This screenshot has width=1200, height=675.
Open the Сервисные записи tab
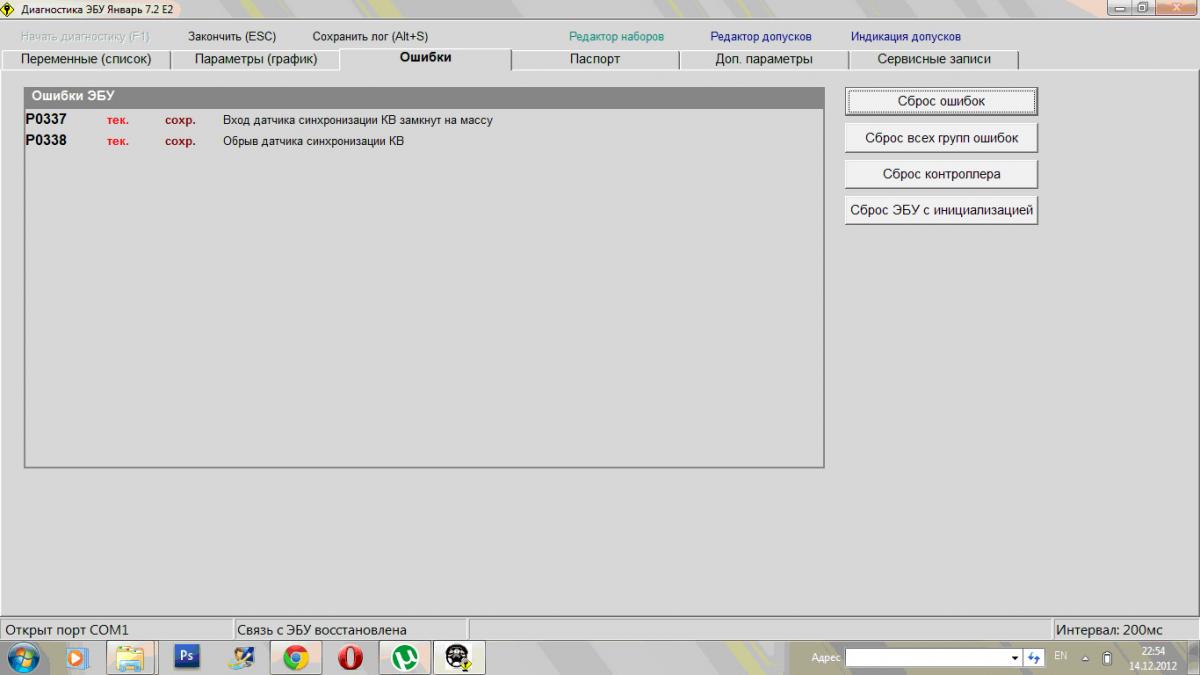934,59
